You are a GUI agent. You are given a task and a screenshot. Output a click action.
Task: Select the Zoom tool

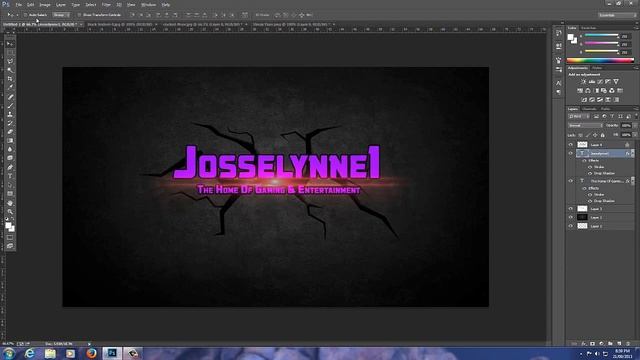(10, 211)
